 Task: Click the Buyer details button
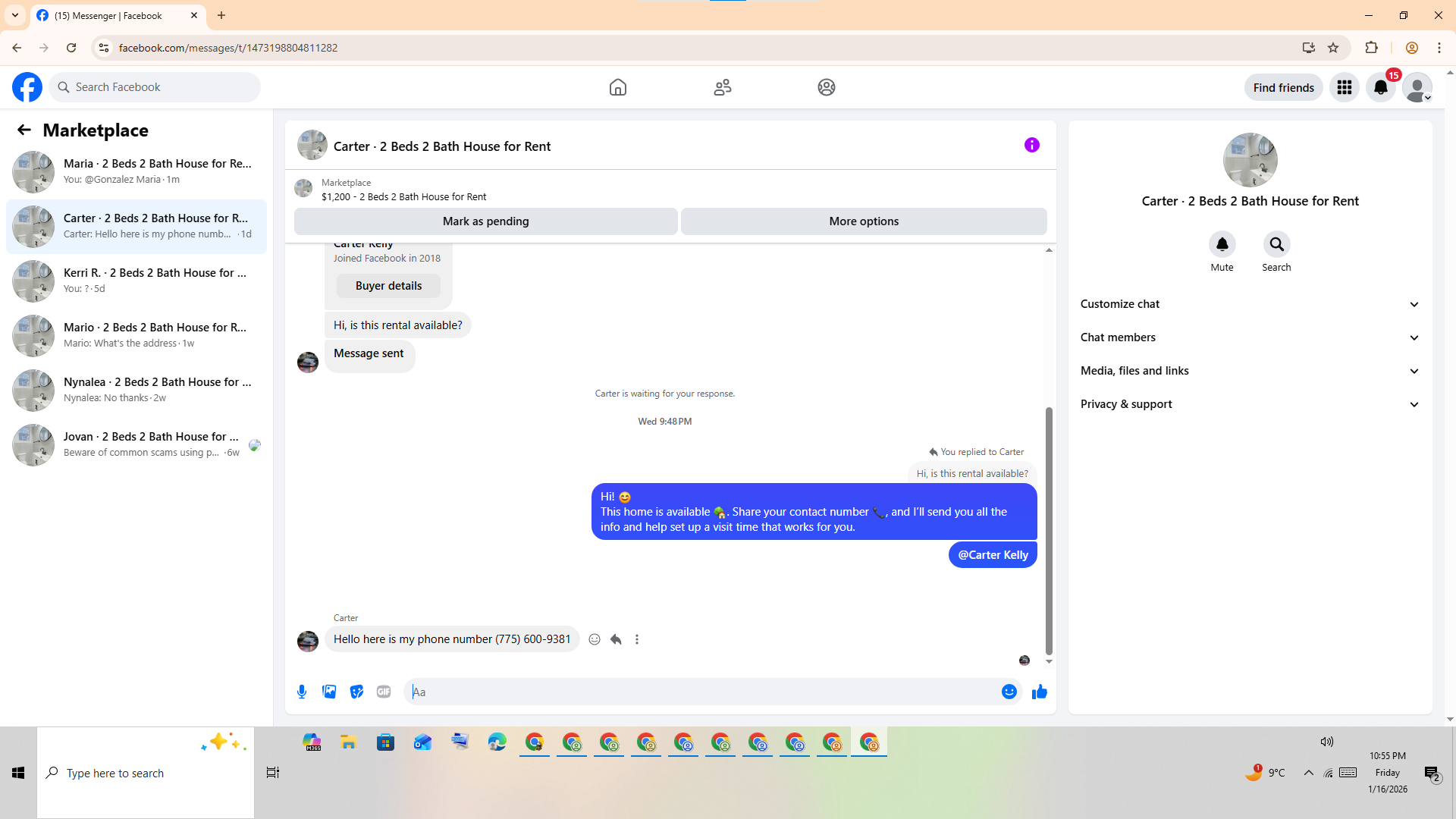click(x=388, y=286)
